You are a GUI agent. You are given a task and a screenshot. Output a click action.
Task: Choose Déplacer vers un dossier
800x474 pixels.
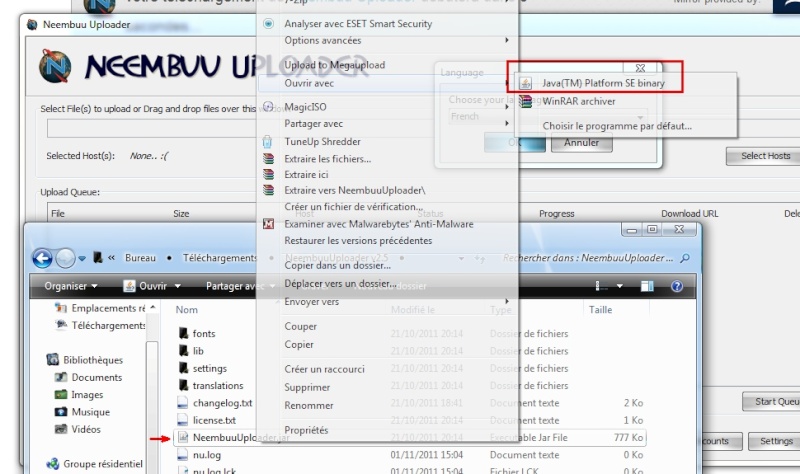[x=340, y=283]
